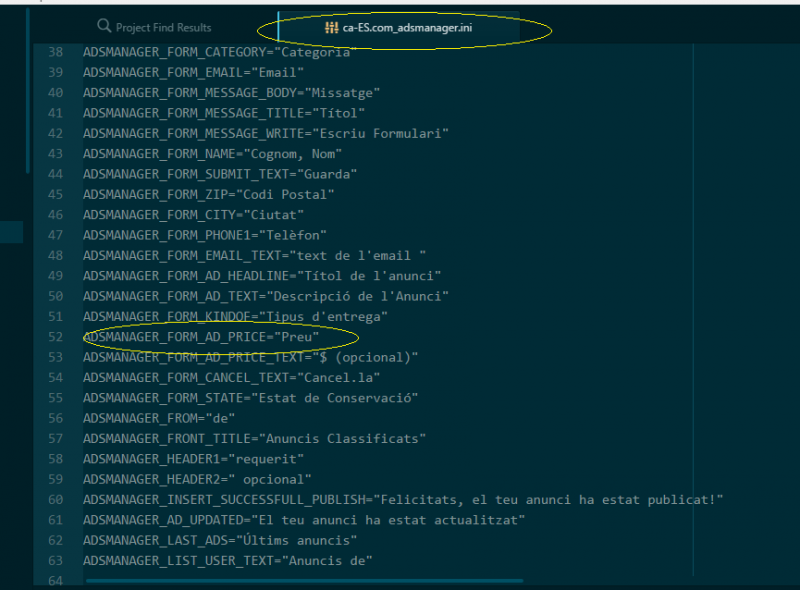
Task: Click the ADSMANAGER_FORM_EMAIL="Email" line
Action: point(193,72)
